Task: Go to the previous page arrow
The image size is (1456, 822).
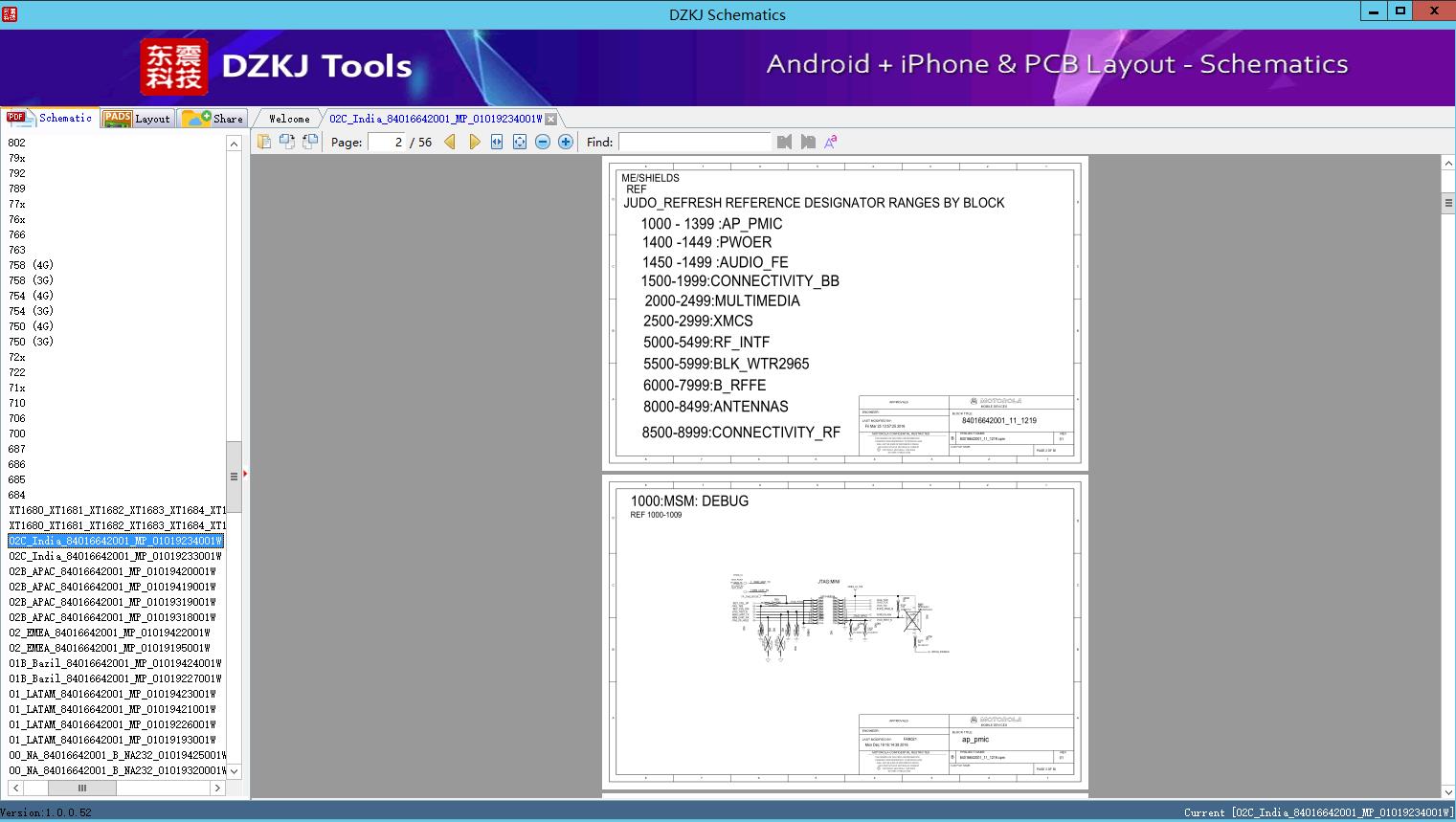Action: (x=450, y=142)
